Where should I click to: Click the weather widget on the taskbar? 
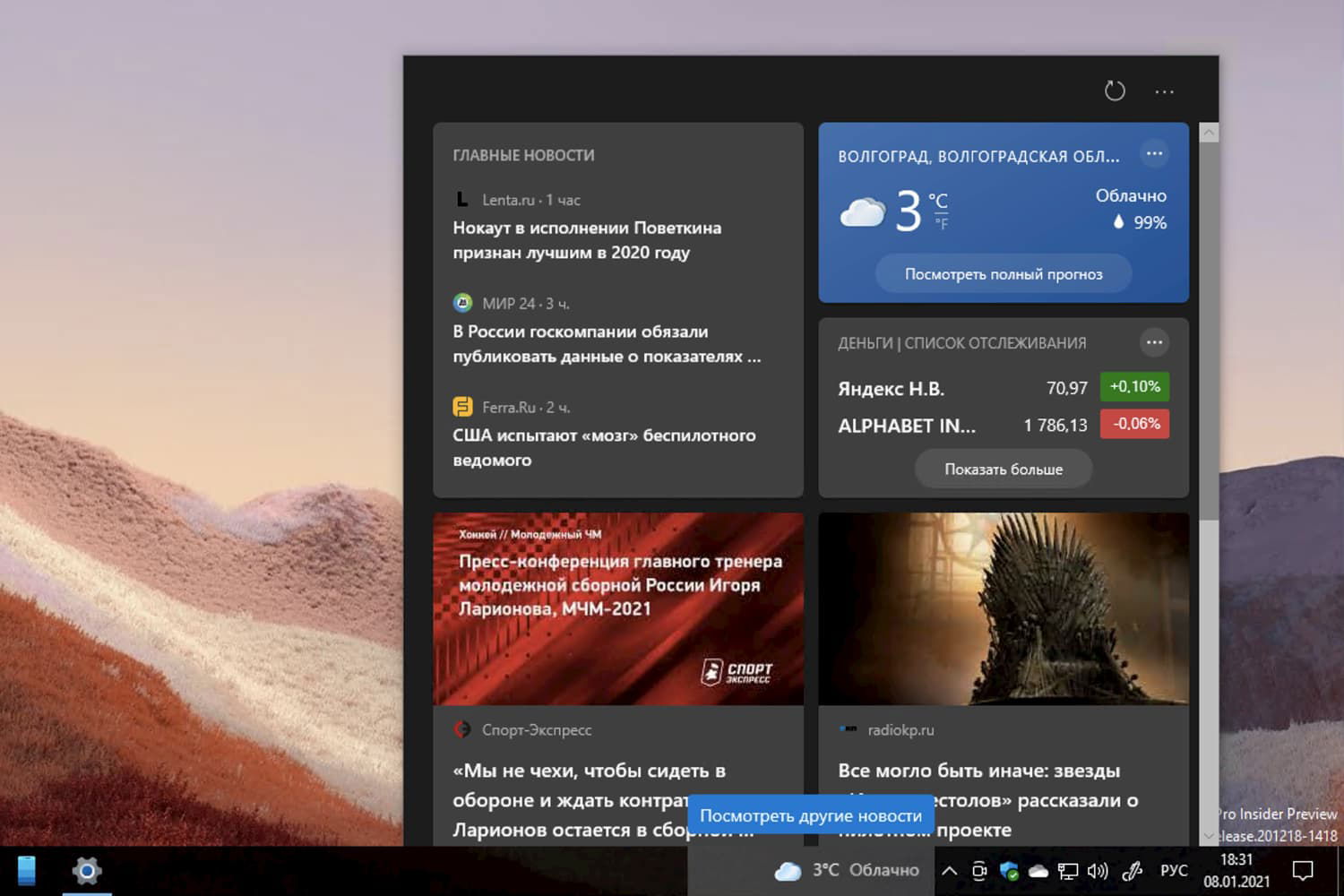pyautogui.click(x=847, y=871)
